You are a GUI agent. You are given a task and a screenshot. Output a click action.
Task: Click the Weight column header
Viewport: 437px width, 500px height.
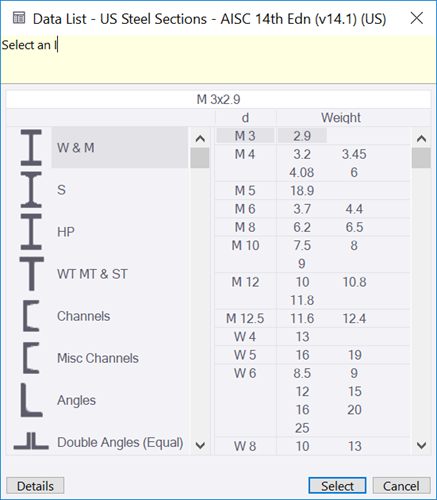click(341, 118)
